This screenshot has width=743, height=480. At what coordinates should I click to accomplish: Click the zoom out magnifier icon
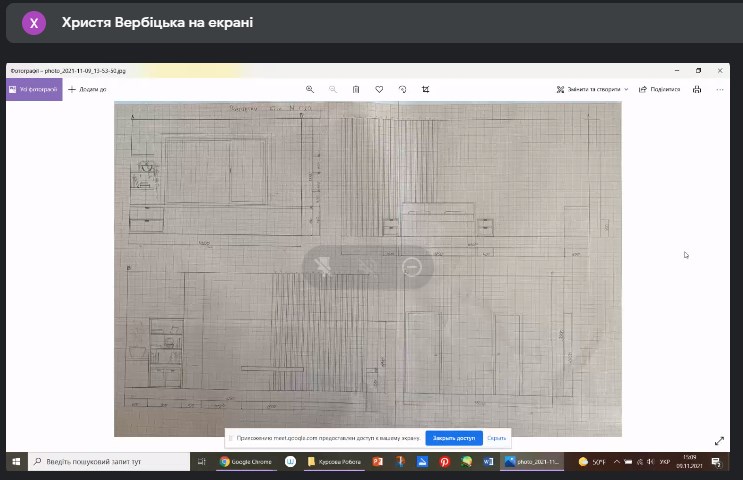(x=333, y=89)
